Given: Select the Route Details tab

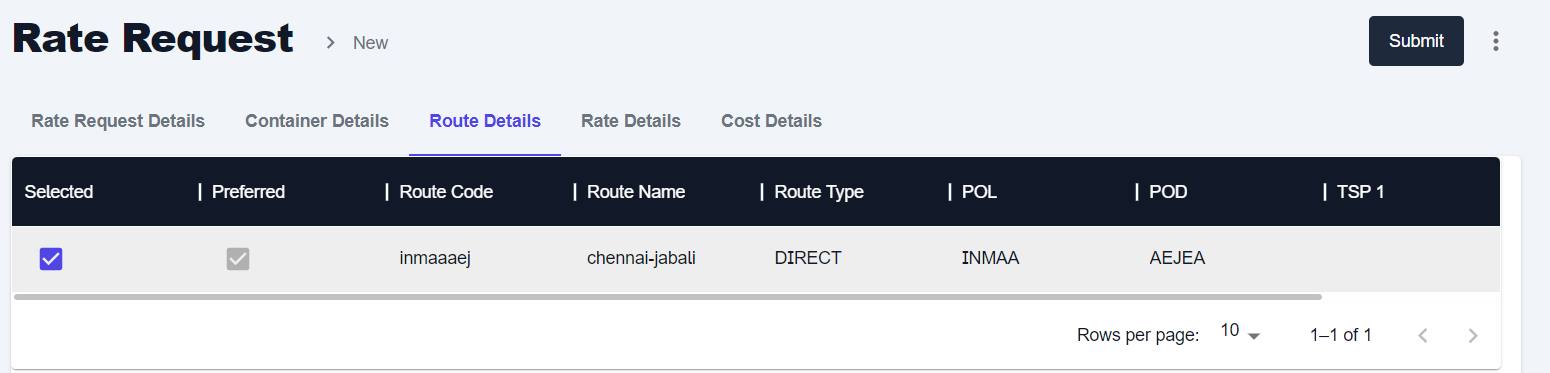Looking at the screenshot, I should coord(485,121).
